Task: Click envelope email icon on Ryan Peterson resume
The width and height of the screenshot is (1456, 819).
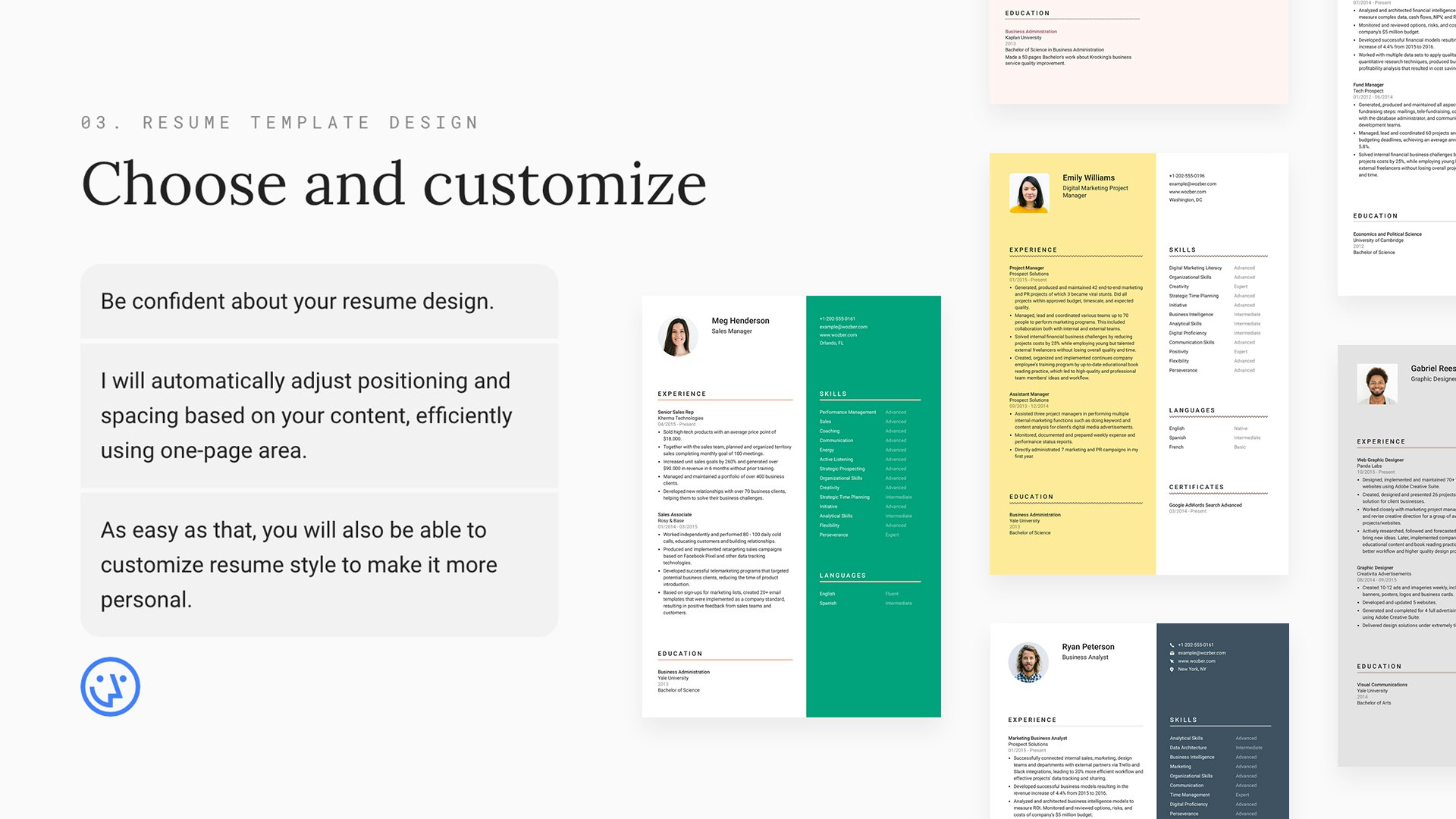Action: coord(1172,653)
